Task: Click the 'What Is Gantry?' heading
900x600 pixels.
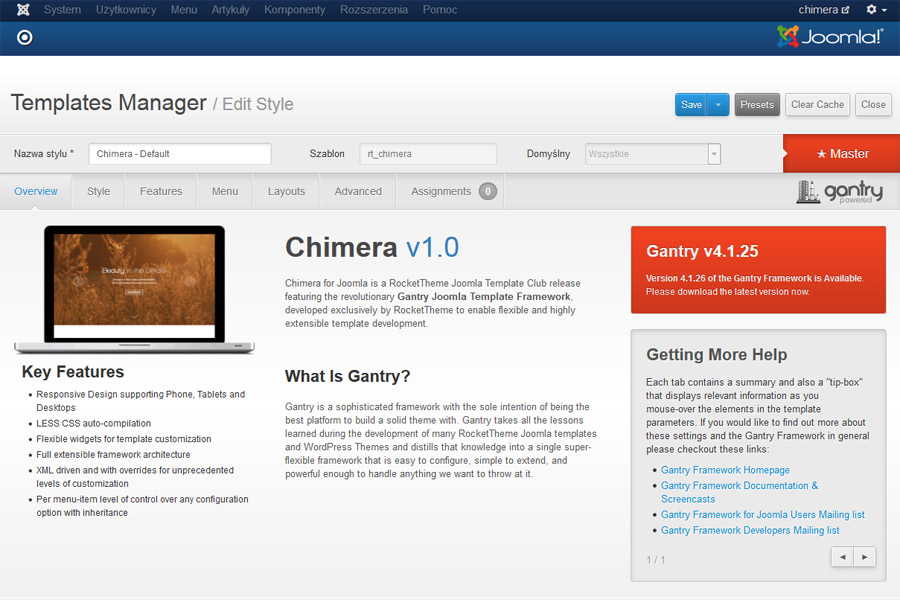Action: click(347, 376)
